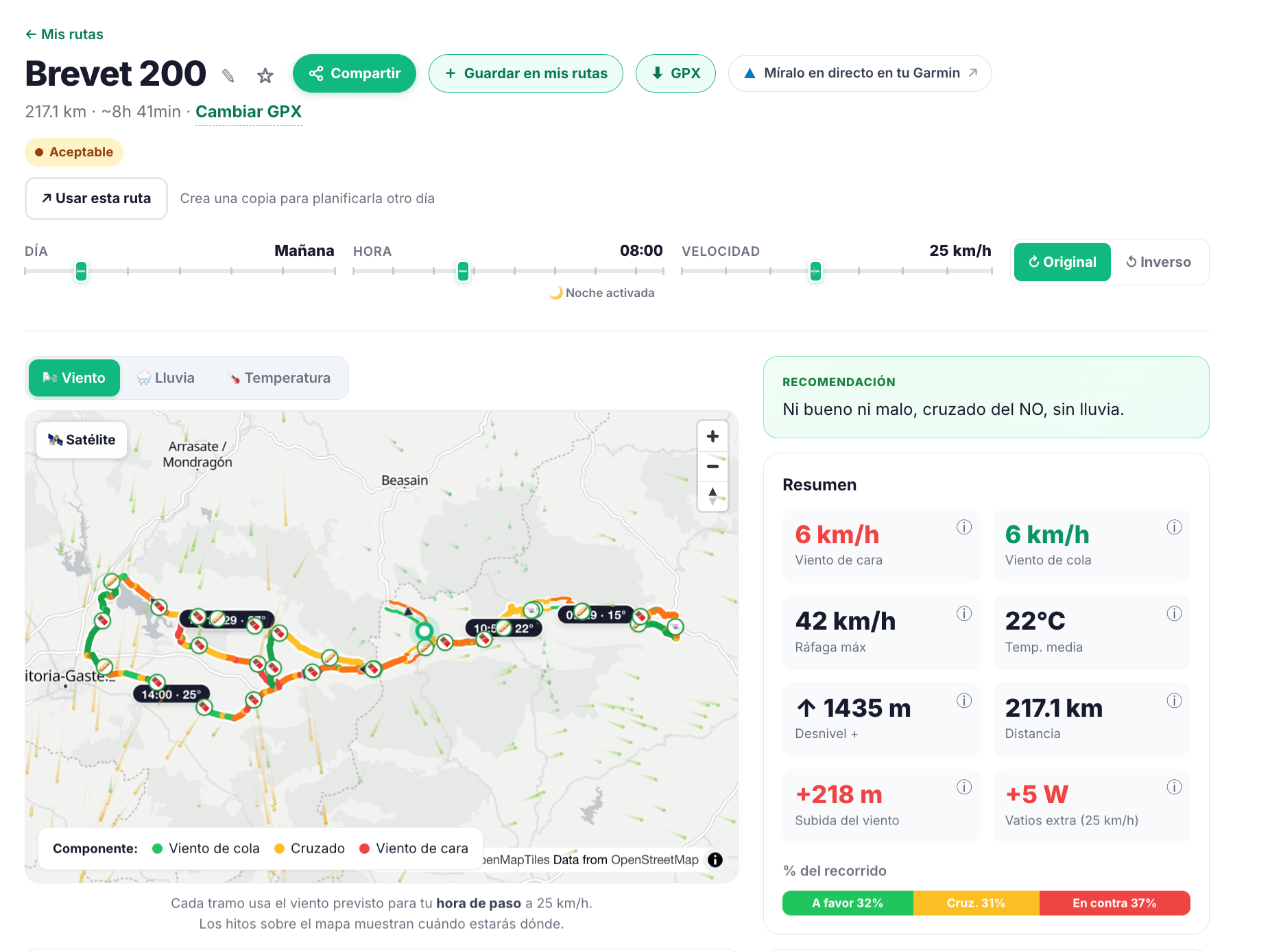Click the A favor 32% bar segment
The width and height of the screenshot is (1270, 952).
[x=848, y=903]
